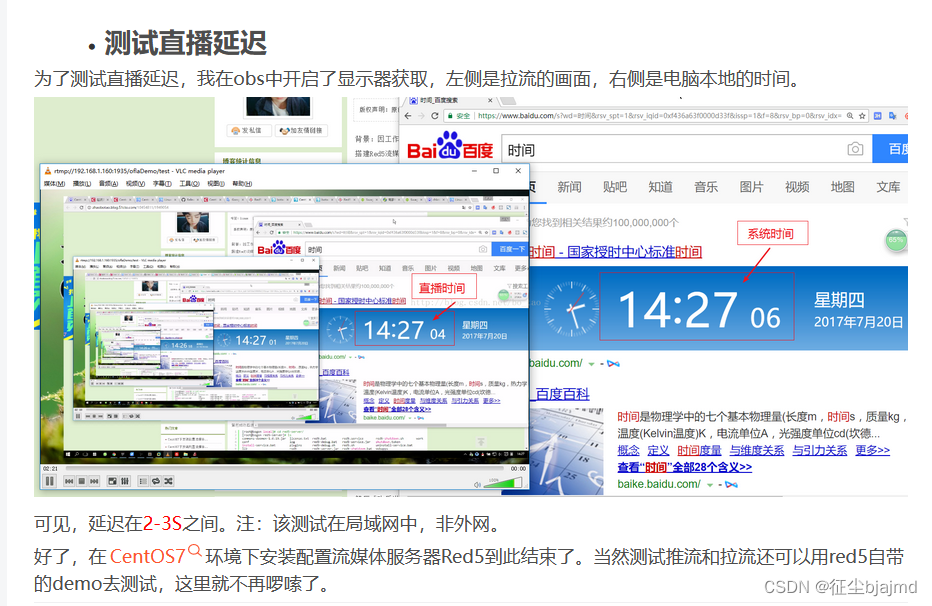This screenshot has height=606, width=932.
Task: Click camera image-search icon in Baidu box
Action: tap(855, 149)
